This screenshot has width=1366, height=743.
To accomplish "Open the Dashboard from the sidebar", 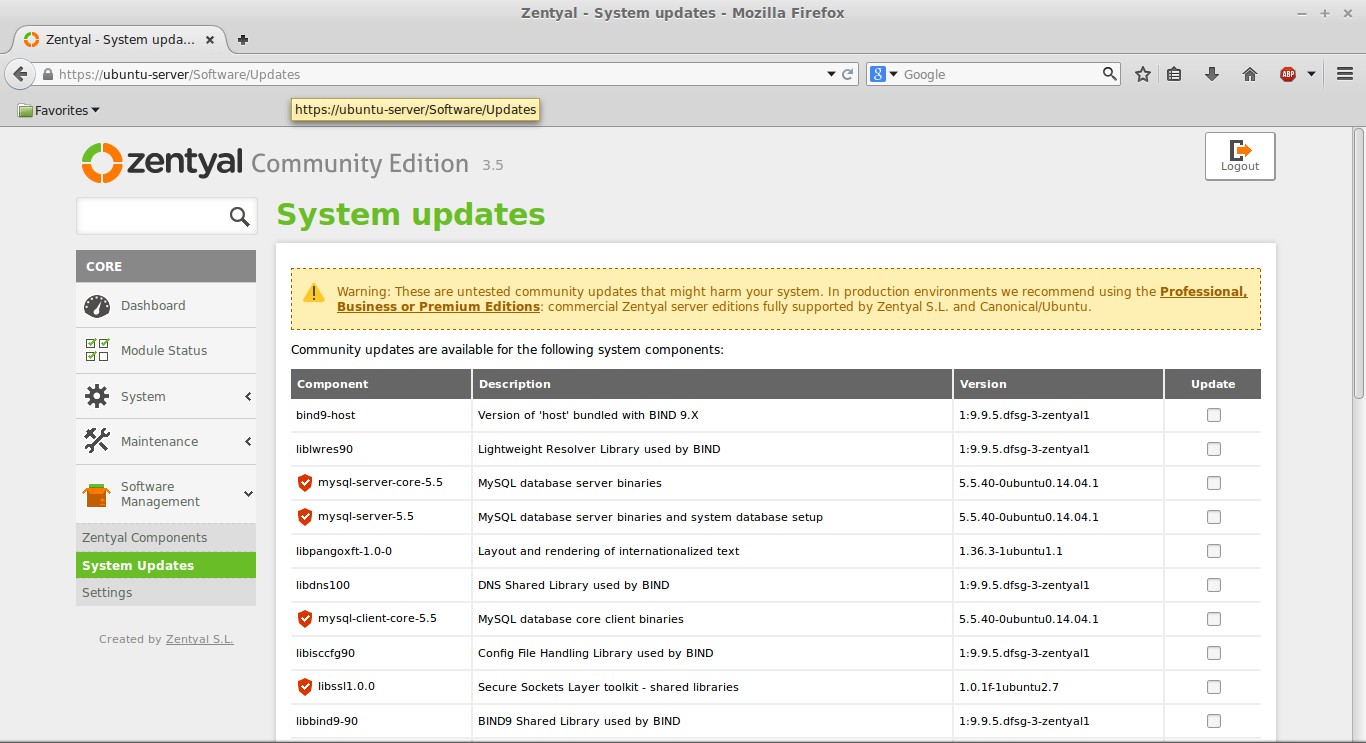I will click(96, 305).
